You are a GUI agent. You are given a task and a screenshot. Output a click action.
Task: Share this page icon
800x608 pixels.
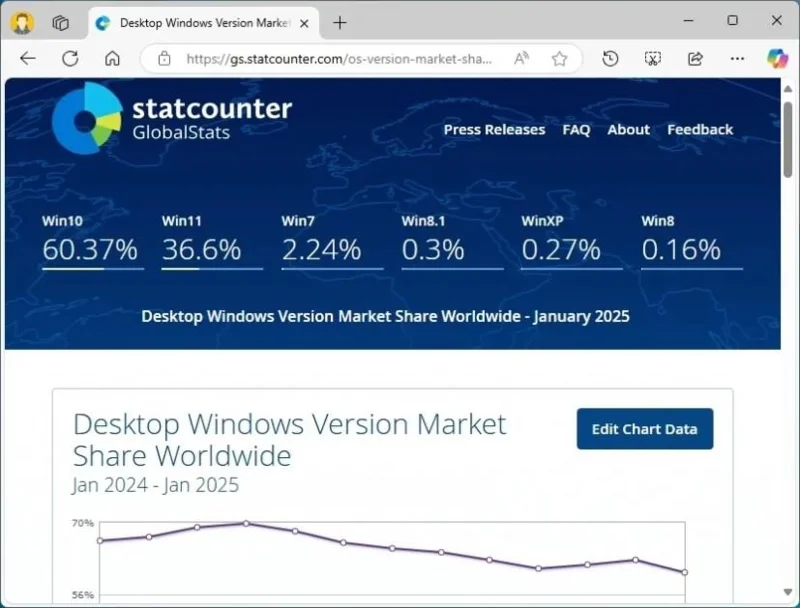695,59
